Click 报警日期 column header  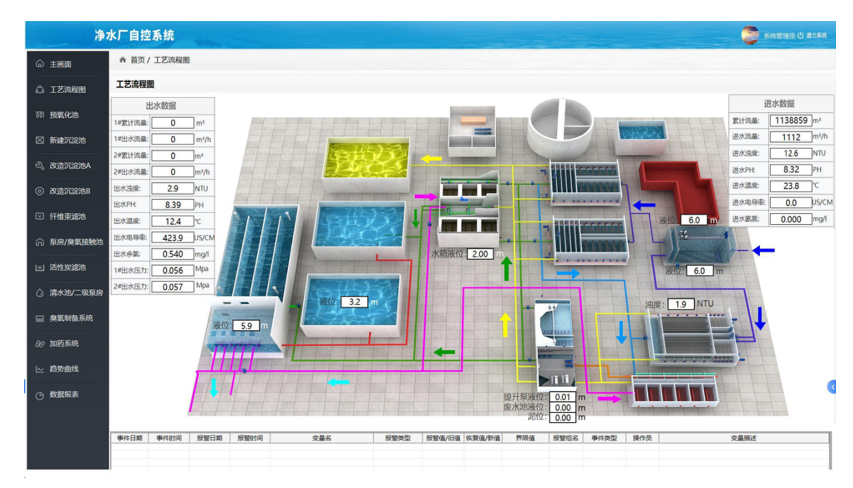click(x=209, y=438)
